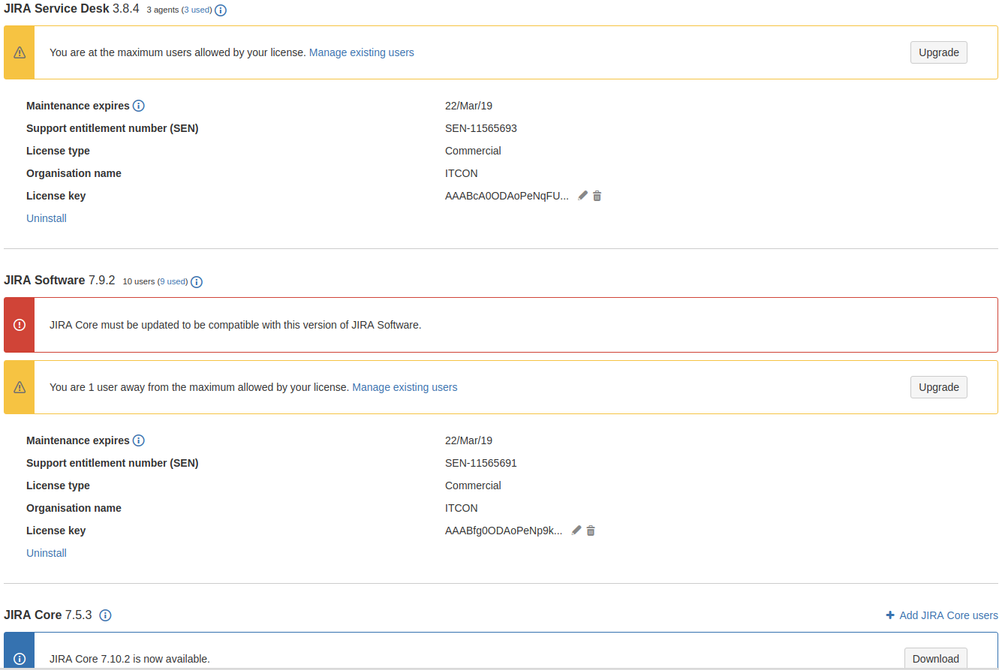Open Maintenance expires info for JIRA Software
The height and width of the screenshot is (670, 999).
pyautogui.click(x=138, y=441)
